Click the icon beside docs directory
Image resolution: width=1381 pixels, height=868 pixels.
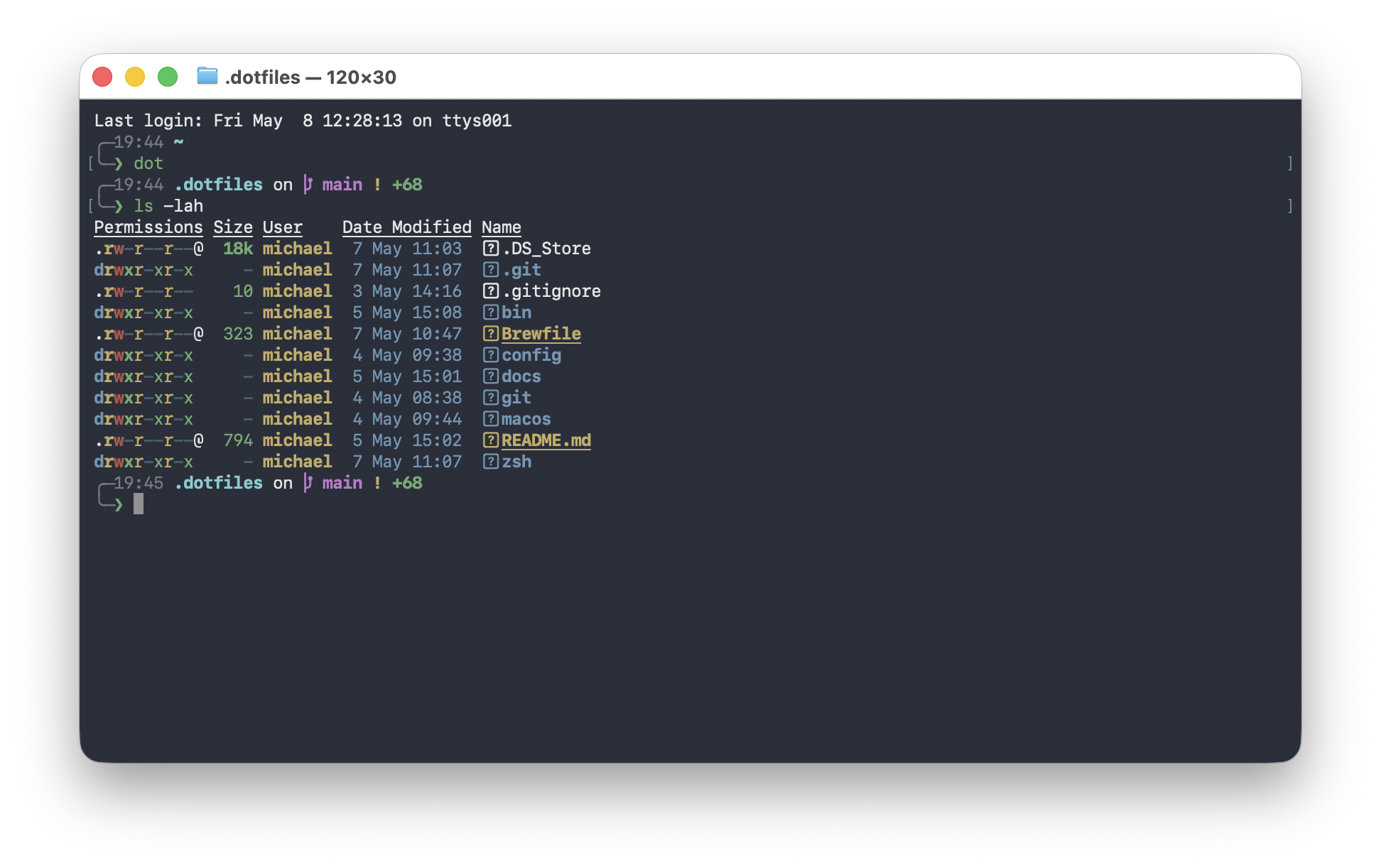click(x=490, y=376)
